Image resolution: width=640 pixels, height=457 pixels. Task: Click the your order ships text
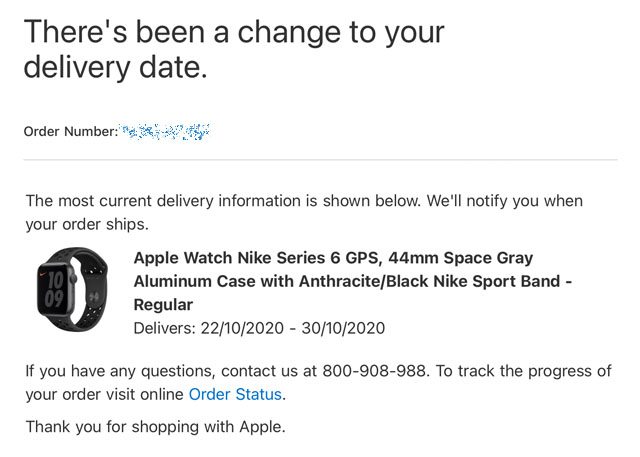pos(87,224)
